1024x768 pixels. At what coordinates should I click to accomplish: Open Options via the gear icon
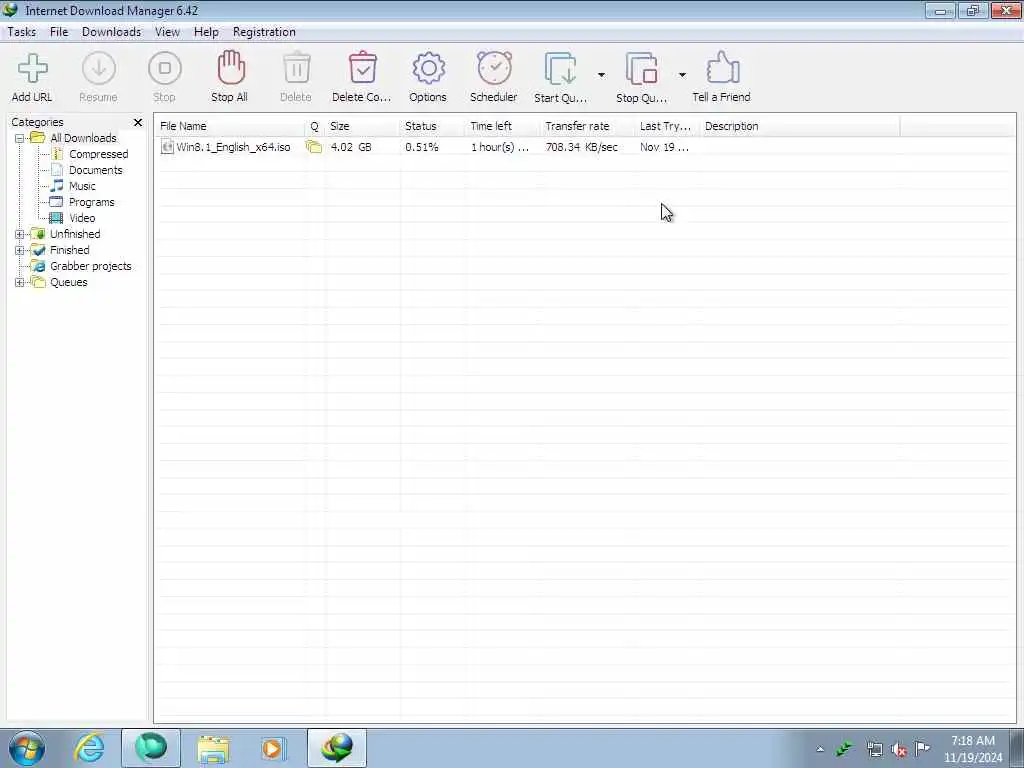click(428, 69)
